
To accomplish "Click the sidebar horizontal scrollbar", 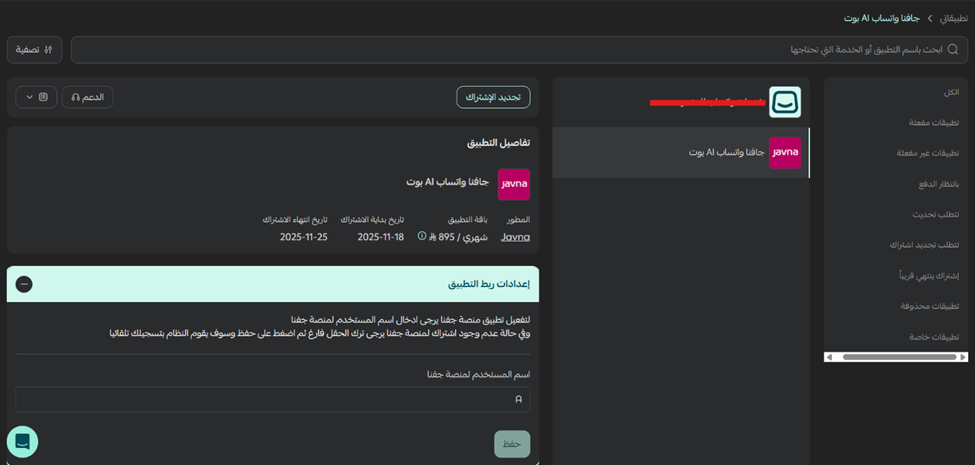I will point(899,357).
